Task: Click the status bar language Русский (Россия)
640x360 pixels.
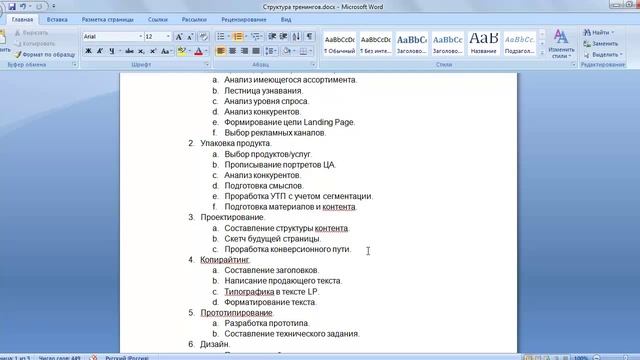Action: click(x=127, y=358)
